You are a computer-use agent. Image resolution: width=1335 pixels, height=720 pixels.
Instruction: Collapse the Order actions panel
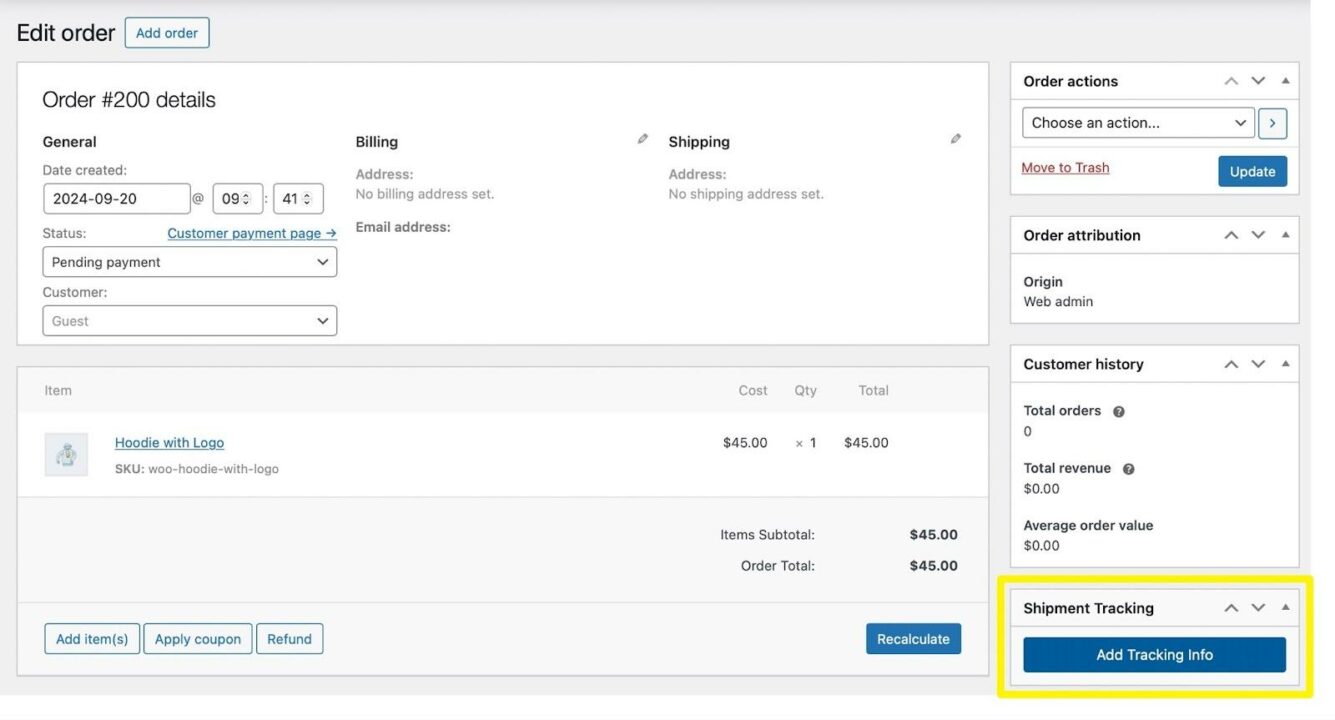1285,80
